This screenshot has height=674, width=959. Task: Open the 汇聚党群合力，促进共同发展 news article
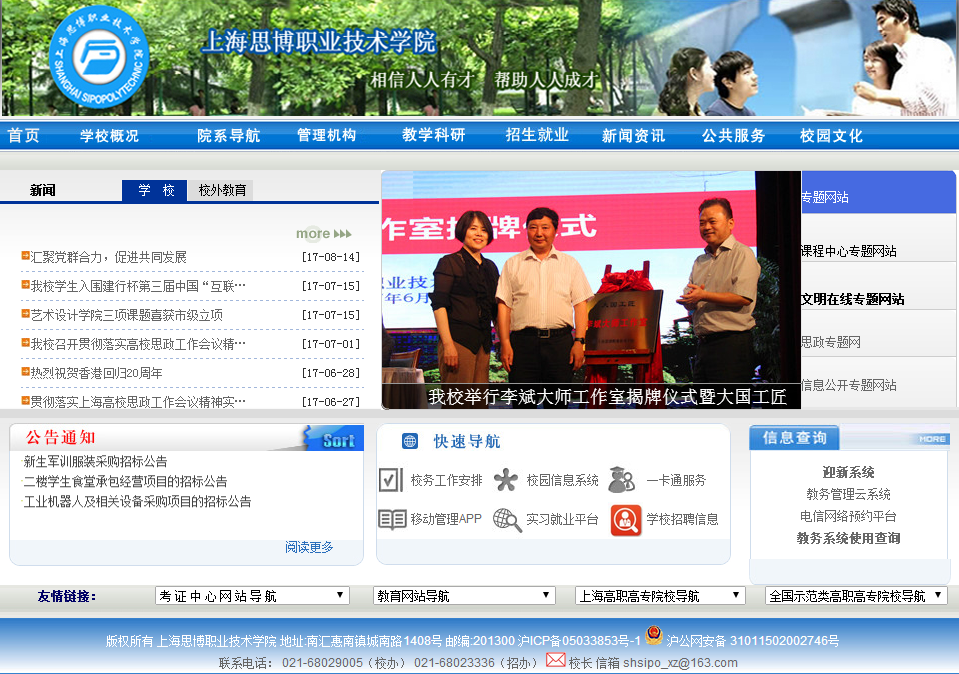(109, 257)
